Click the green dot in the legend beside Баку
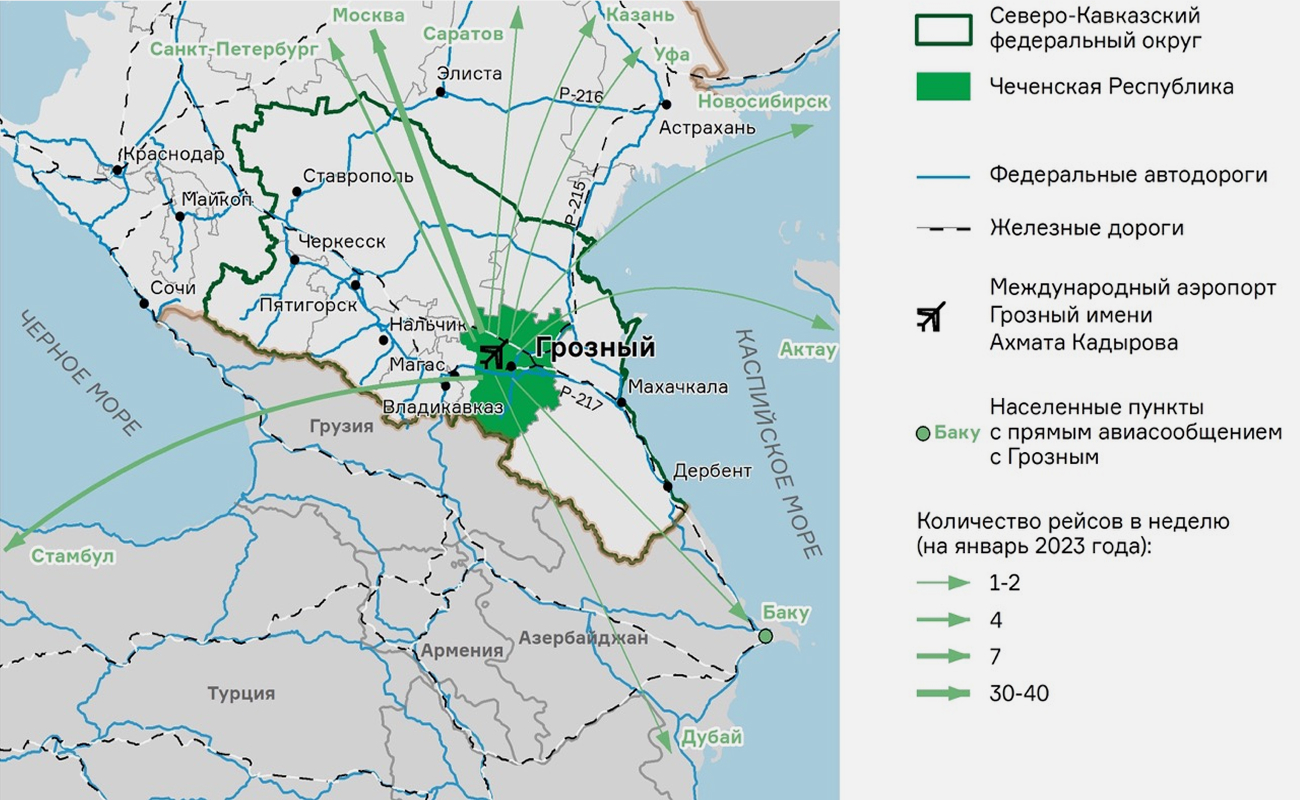Viewport: 1300px width, 800px height. click(923, 434)
